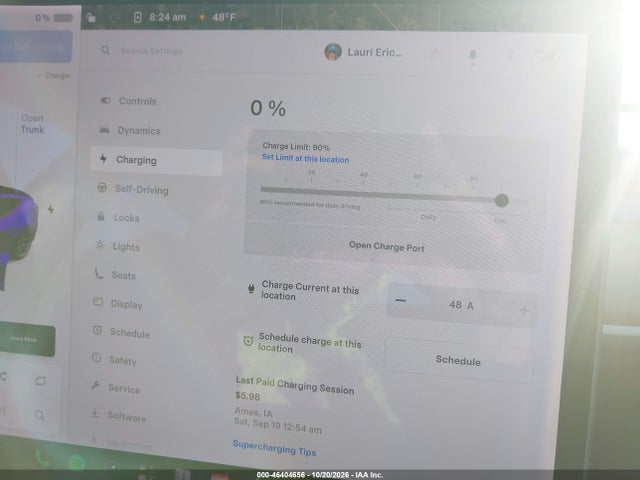Screen dimensions: 640x480
Task: Focus the Search Settings input field
Action: 152,51
